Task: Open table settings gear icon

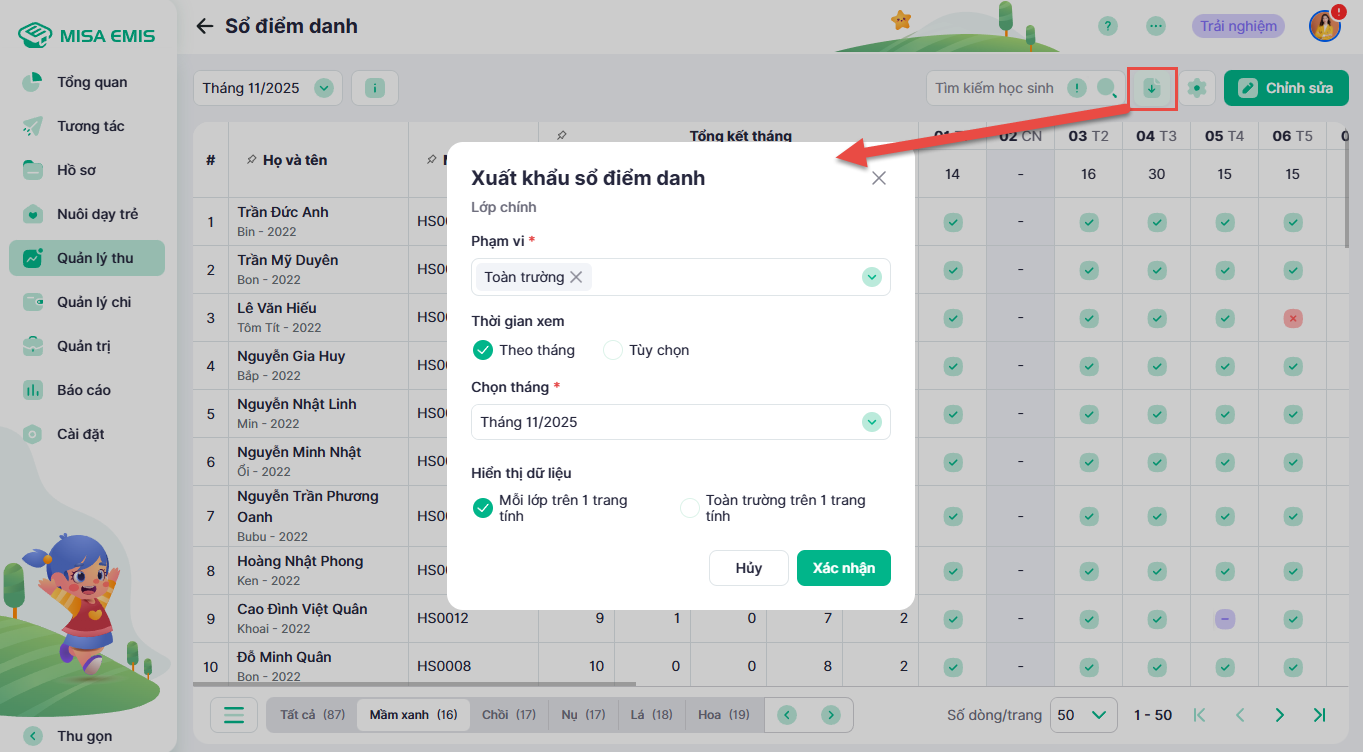Action: pos(1197,88)
